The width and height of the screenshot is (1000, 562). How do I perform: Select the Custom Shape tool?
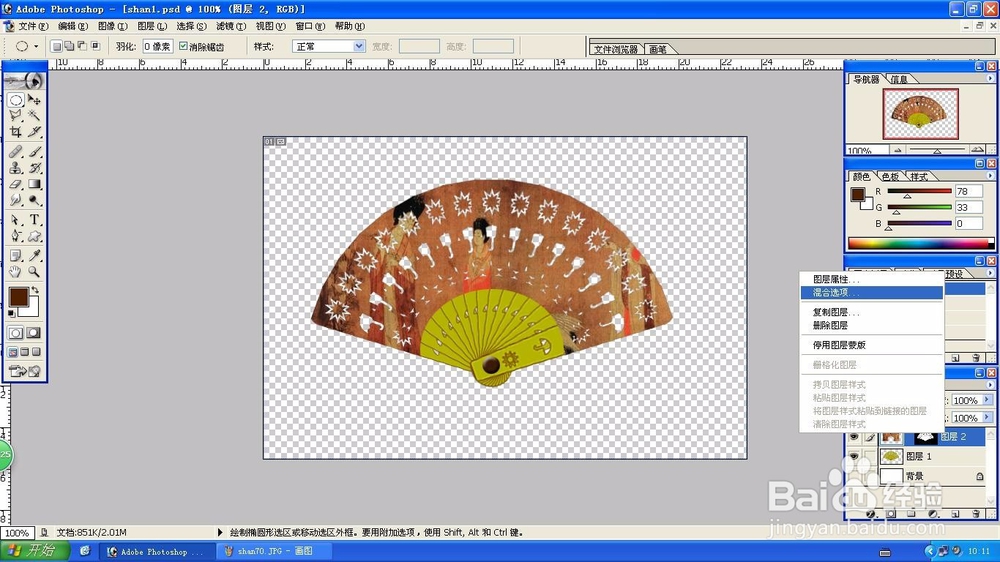click(x=34, y=236)
